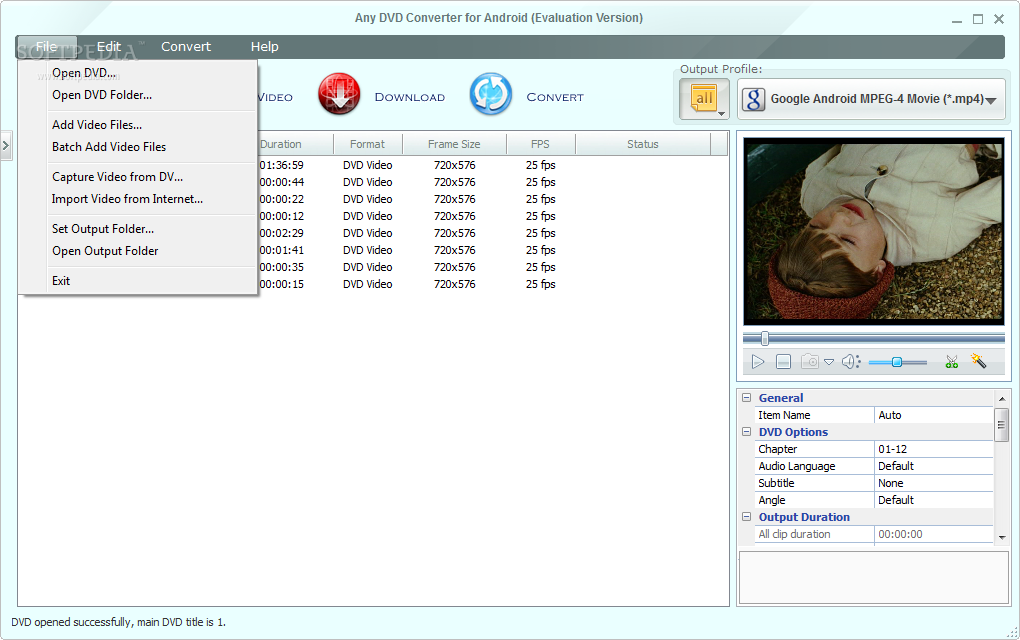Image resolution: width=1020 pixels, height=640 pixels.
Task: Open the Help menu
Action: click(x=265, y=46)
